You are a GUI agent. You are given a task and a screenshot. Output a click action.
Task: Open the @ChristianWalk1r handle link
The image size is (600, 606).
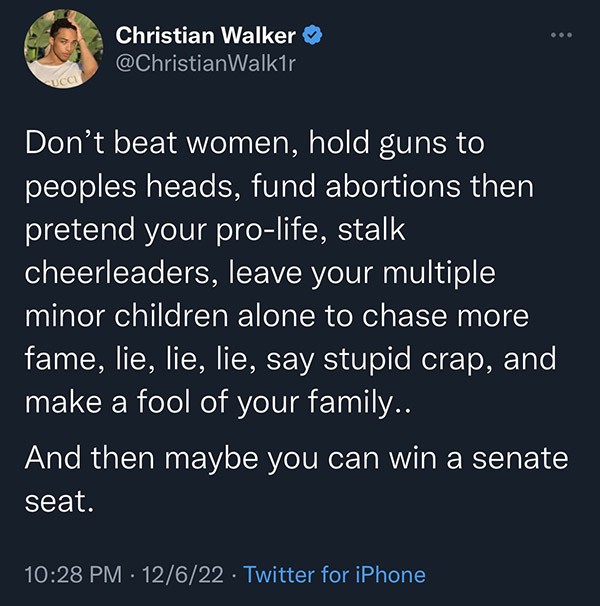198,65
